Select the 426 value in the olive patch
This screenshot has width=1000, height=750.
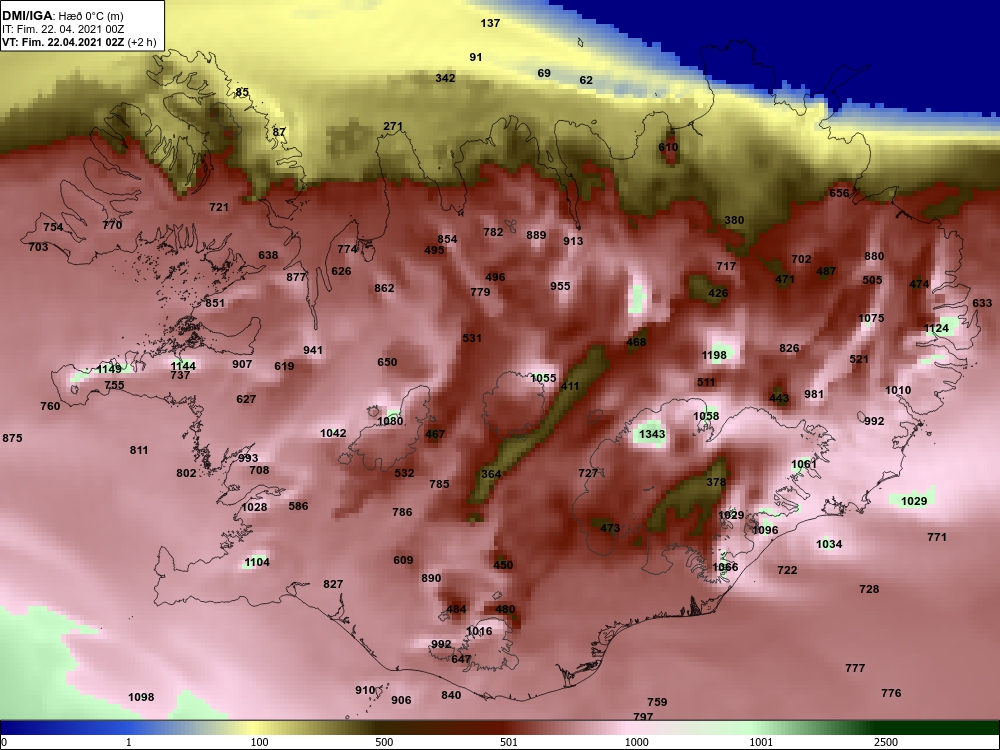[717, 293]
